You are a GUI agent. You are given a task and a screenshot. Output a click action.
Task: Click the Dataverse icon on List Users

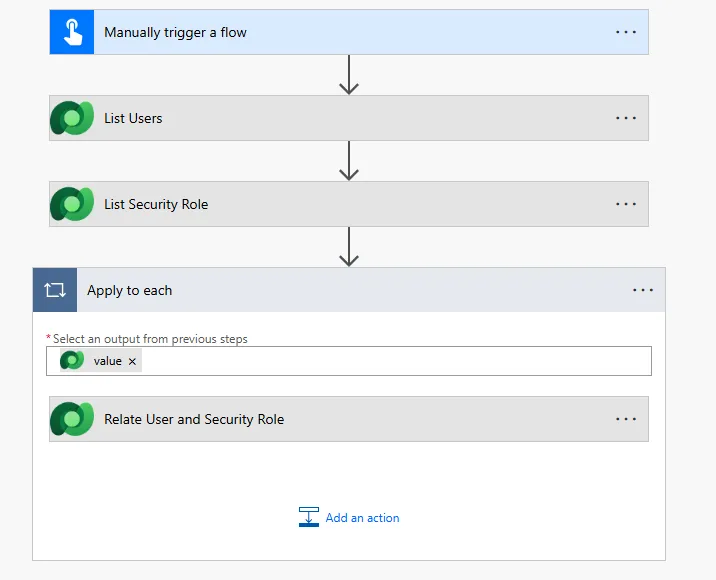click(72, 118)
